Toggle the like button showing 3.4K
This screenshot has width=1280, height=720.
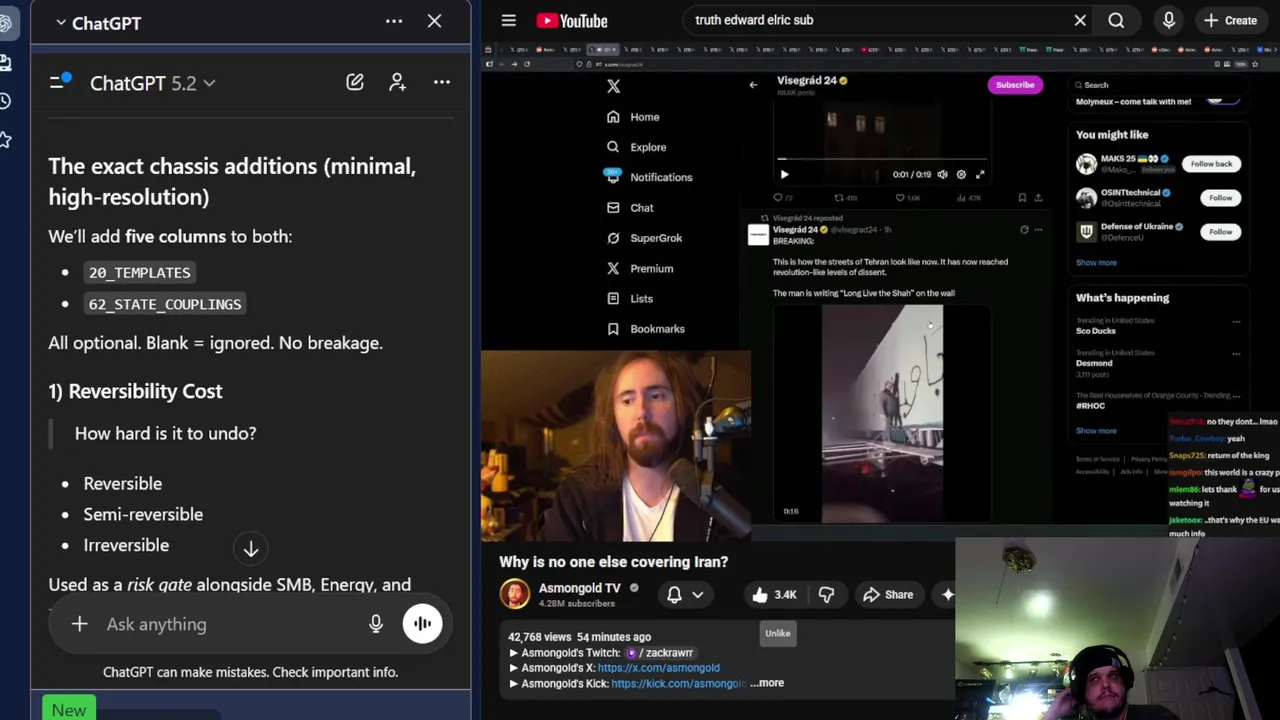click(775, 595)
